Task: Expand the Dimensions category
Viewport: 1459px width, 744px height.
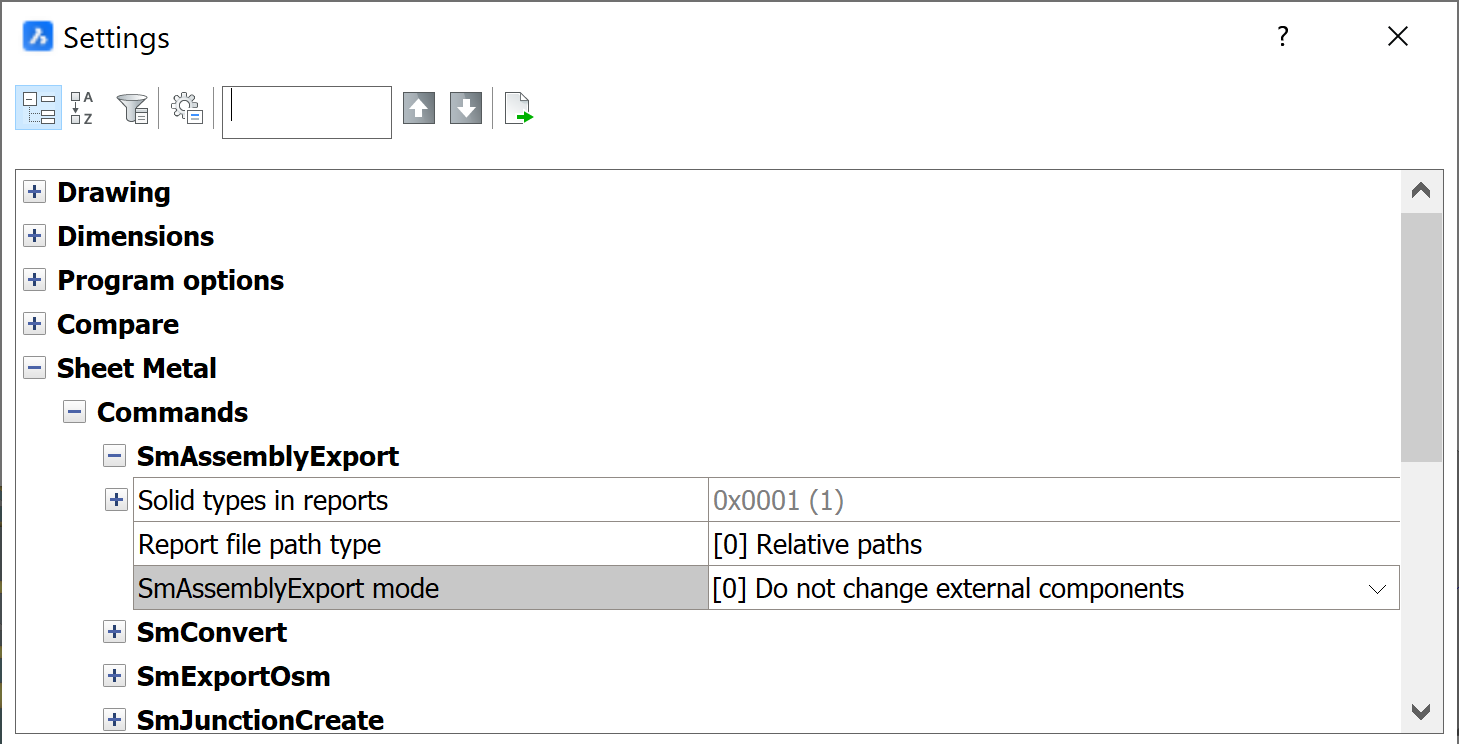Action: 35,236
